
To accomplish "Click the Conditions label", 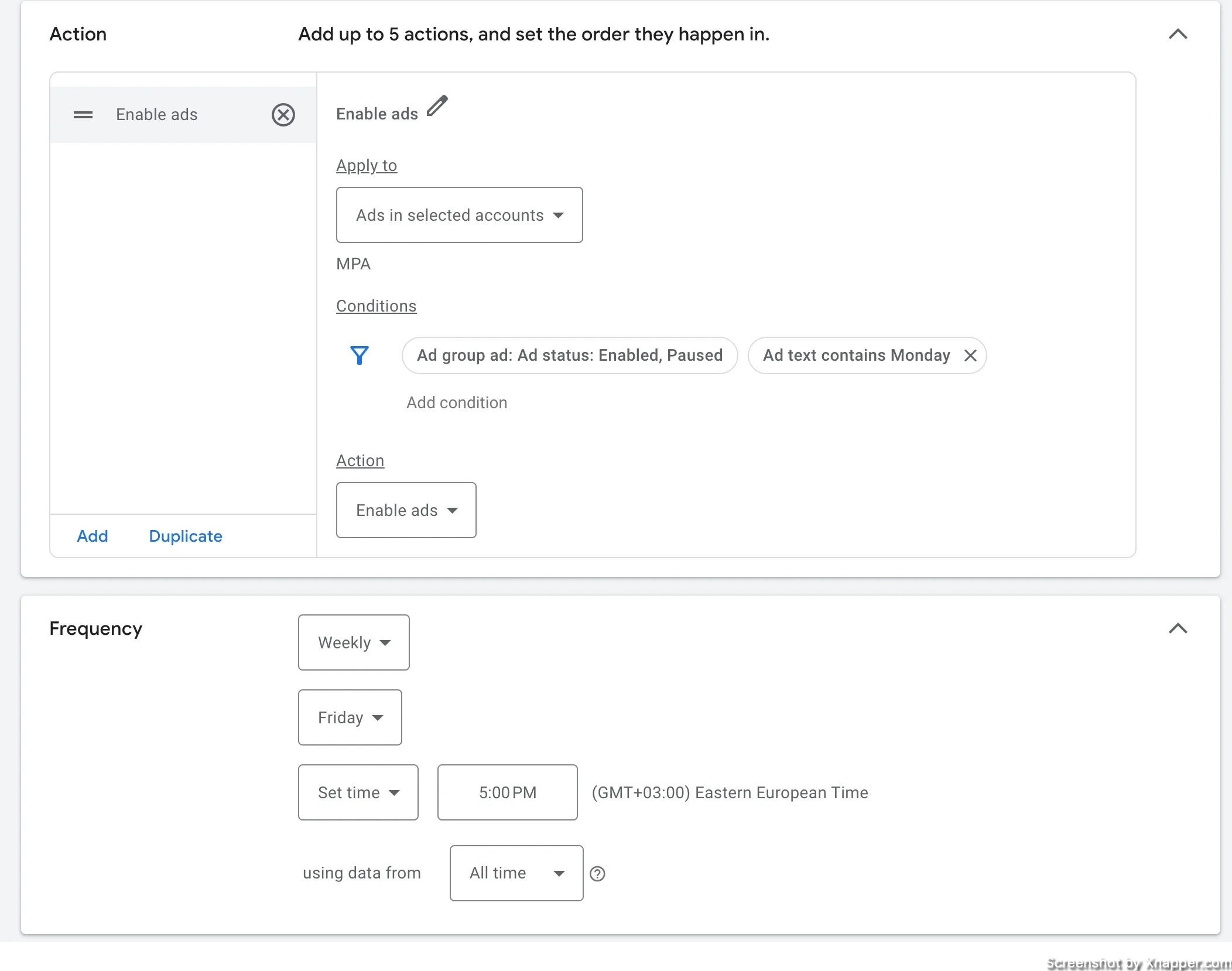I will [376, 306].
